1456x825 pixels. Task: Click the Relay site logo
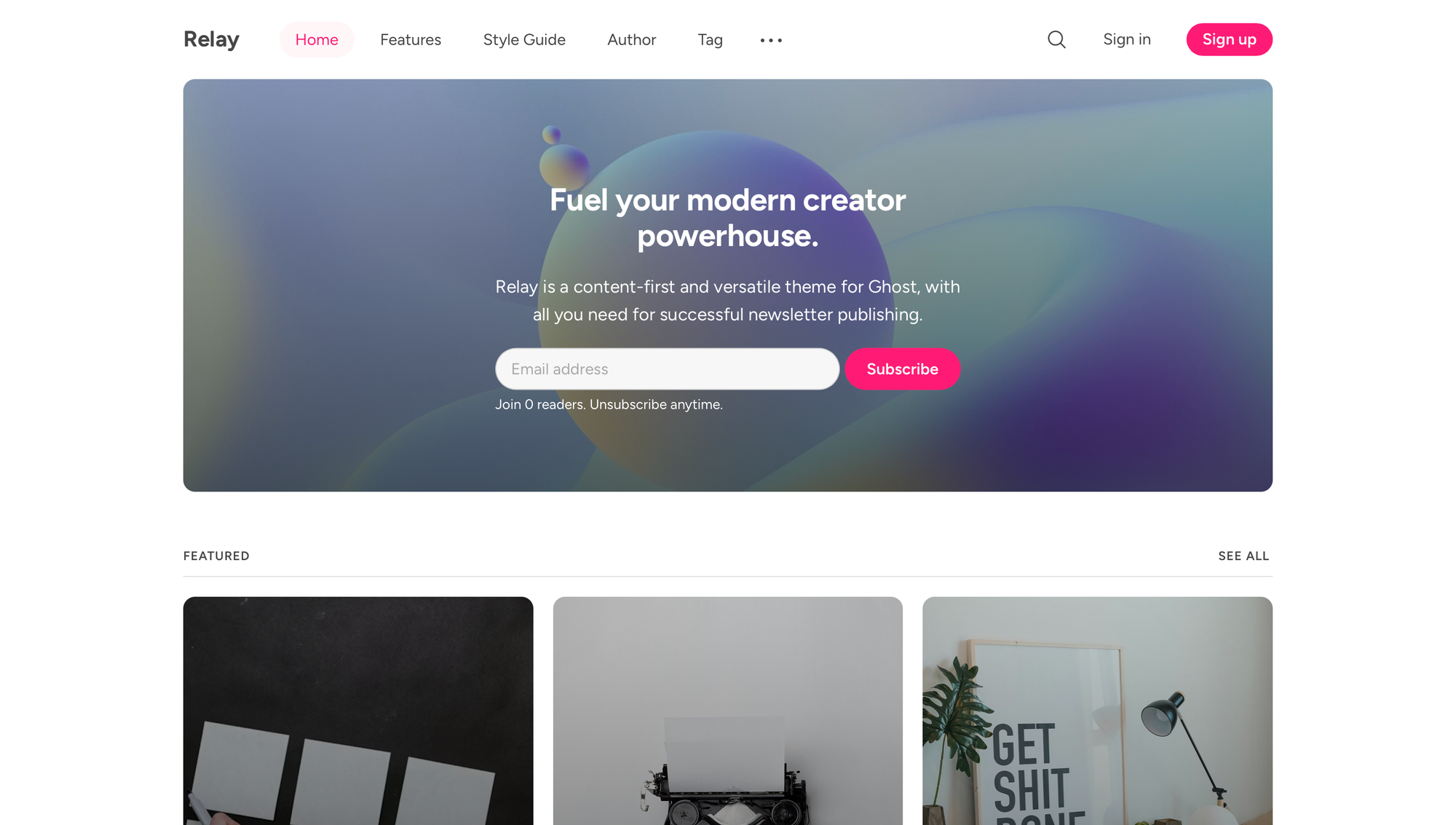[x=211, y=39]
